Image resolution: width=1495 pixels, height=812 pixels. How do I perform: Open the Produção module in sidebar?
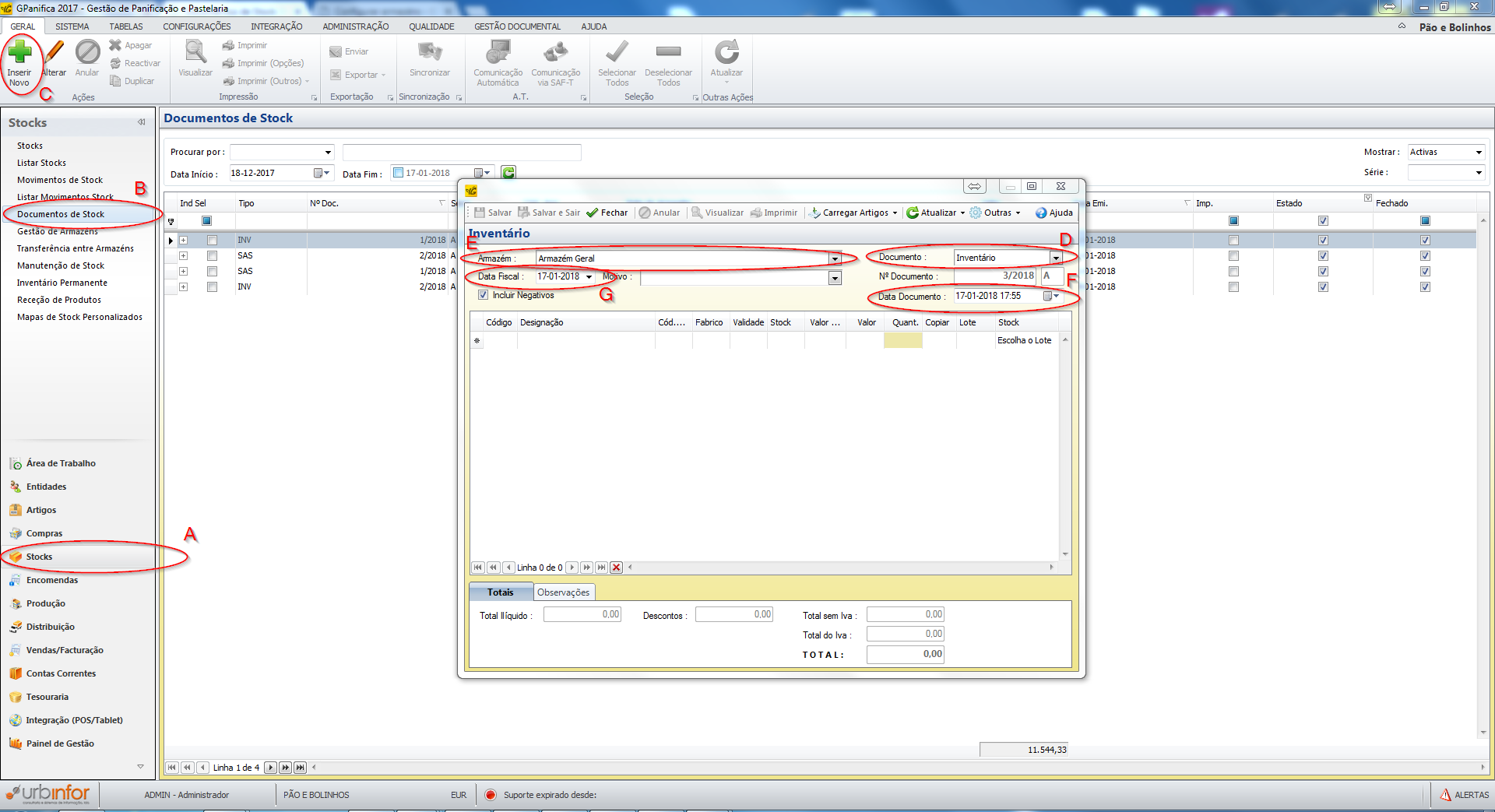click(45, 603)
